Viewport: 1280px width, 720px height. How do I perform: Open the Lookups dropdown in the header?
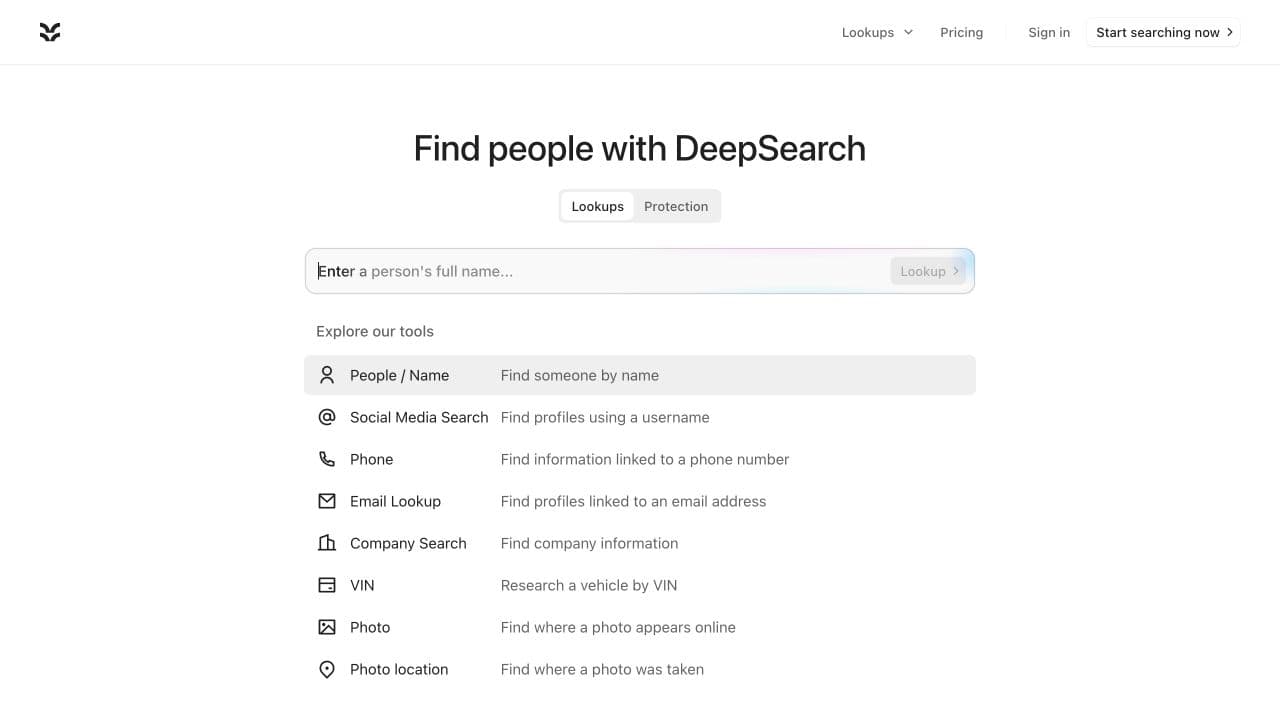(877, 32)
